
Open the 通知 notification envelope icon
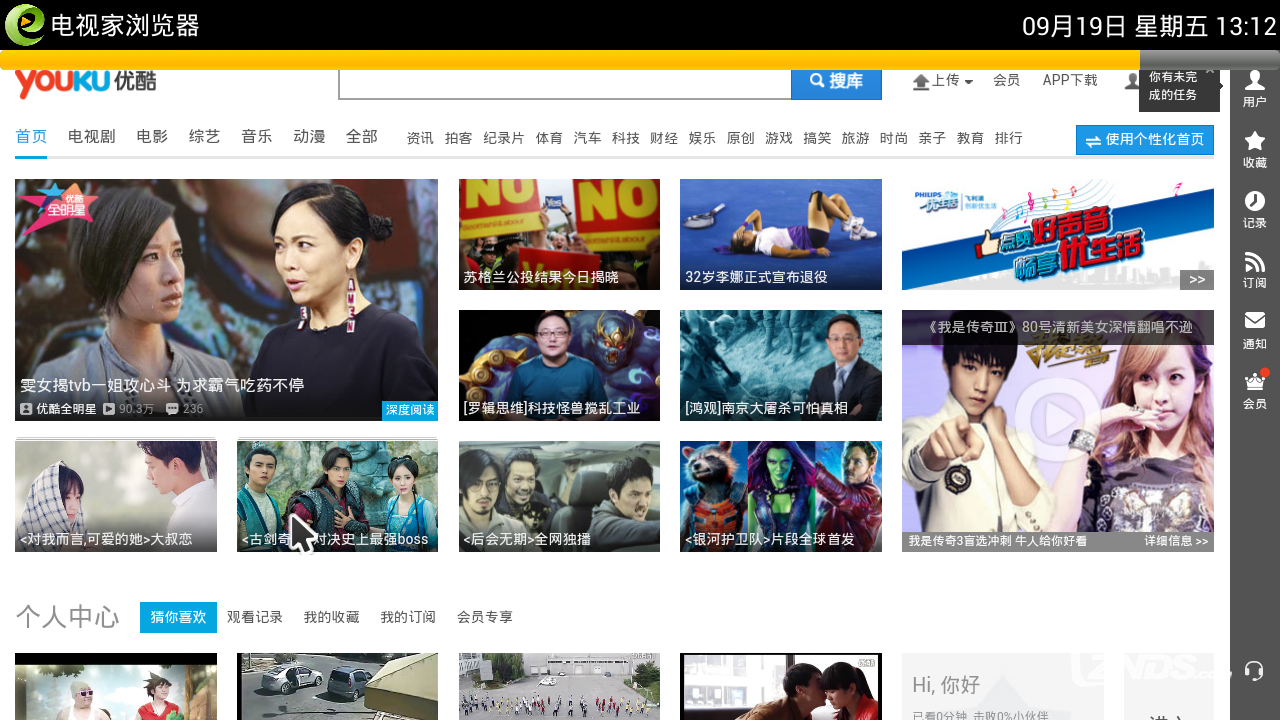(x=1254, y=329)
